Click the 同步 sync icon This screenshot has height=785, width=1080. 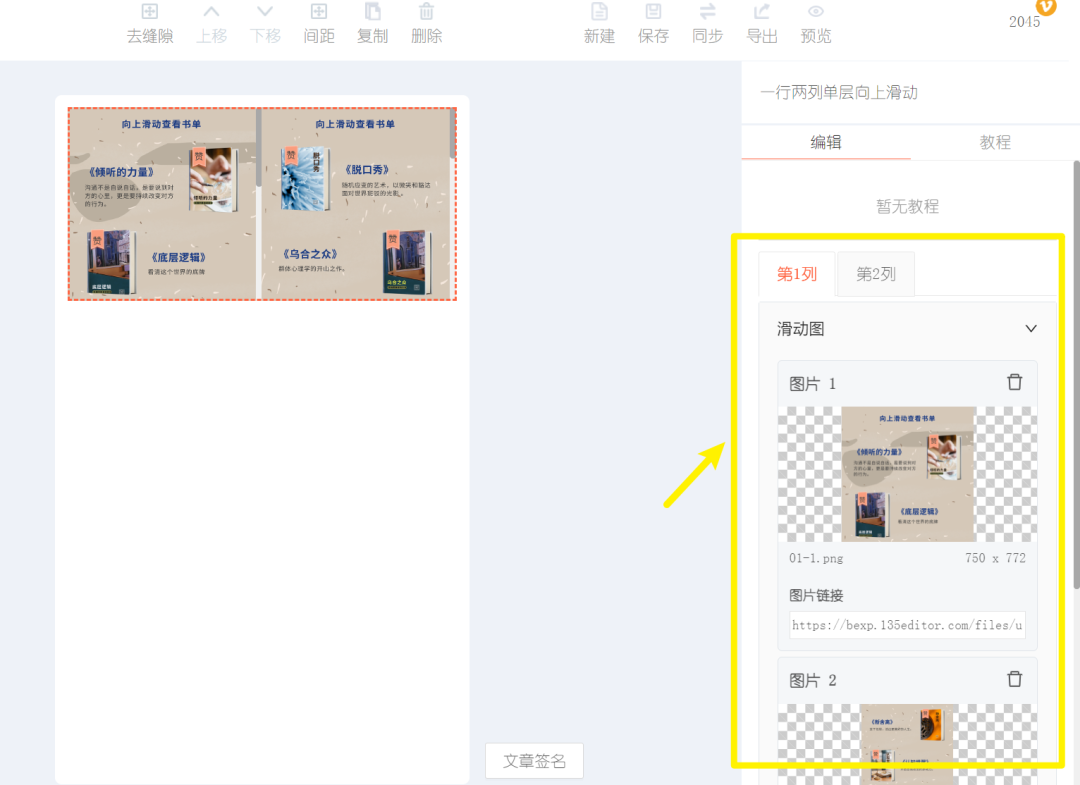tap(707, 12)
